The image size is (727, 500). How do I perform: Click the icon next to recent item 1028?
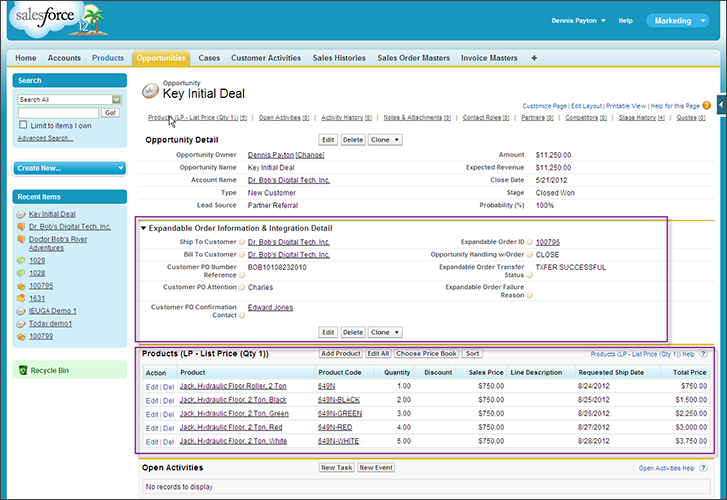[x=21, y=273]
